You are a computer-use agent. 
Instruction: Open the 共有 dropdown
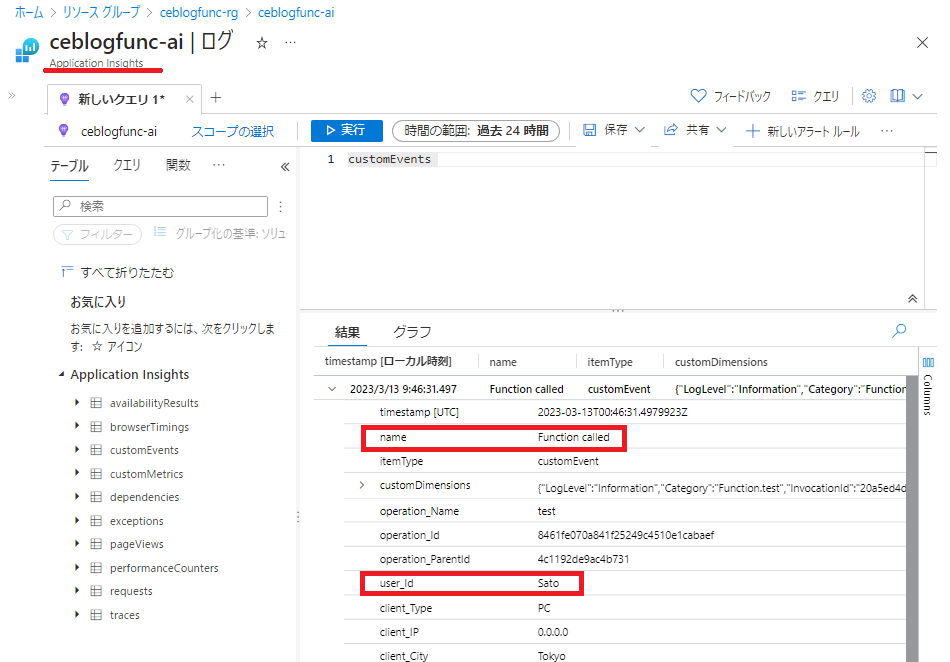[695, 130]
